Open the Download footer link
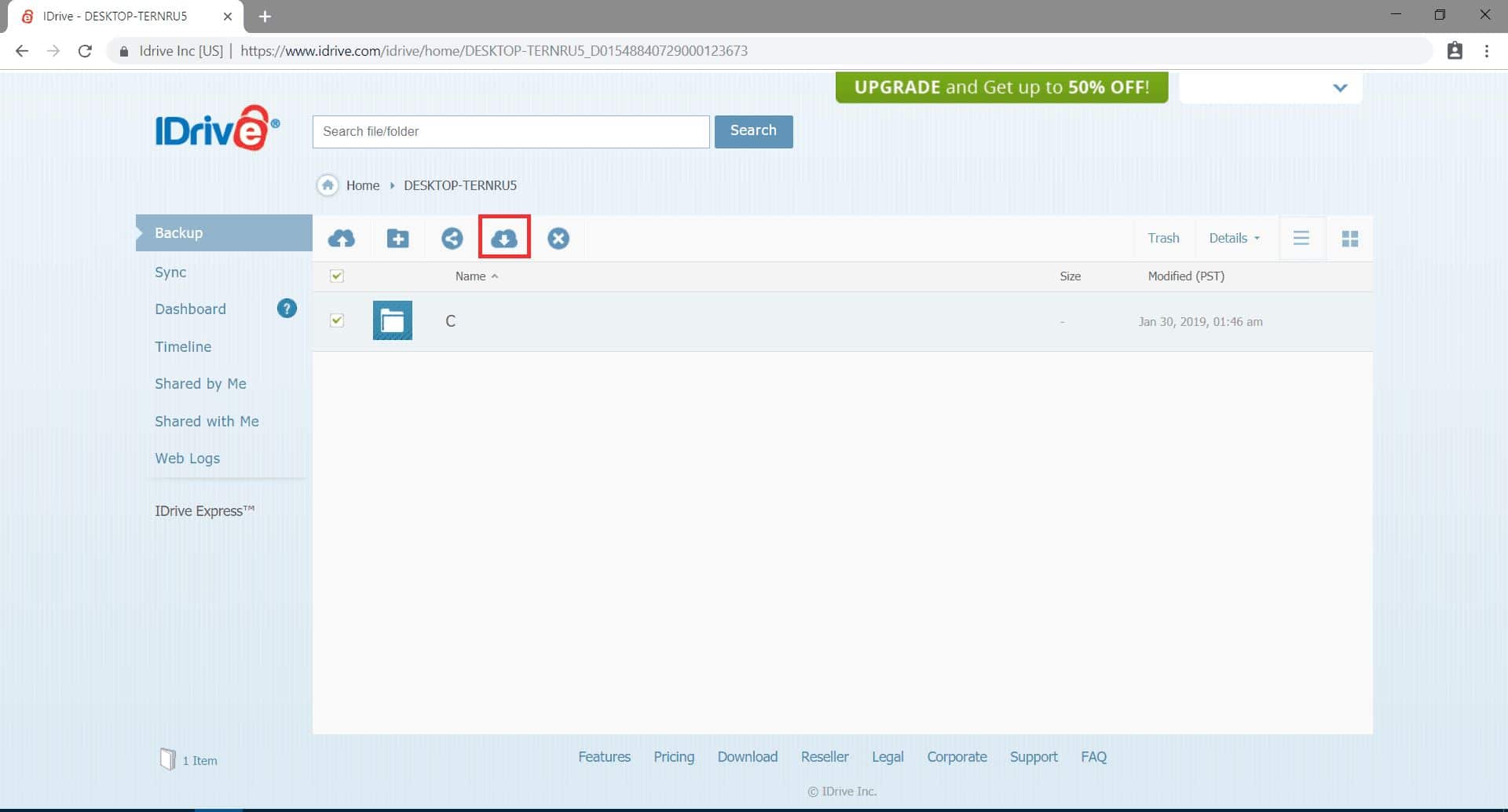The width and height of the screenshot is (1508, 812). 747,756
